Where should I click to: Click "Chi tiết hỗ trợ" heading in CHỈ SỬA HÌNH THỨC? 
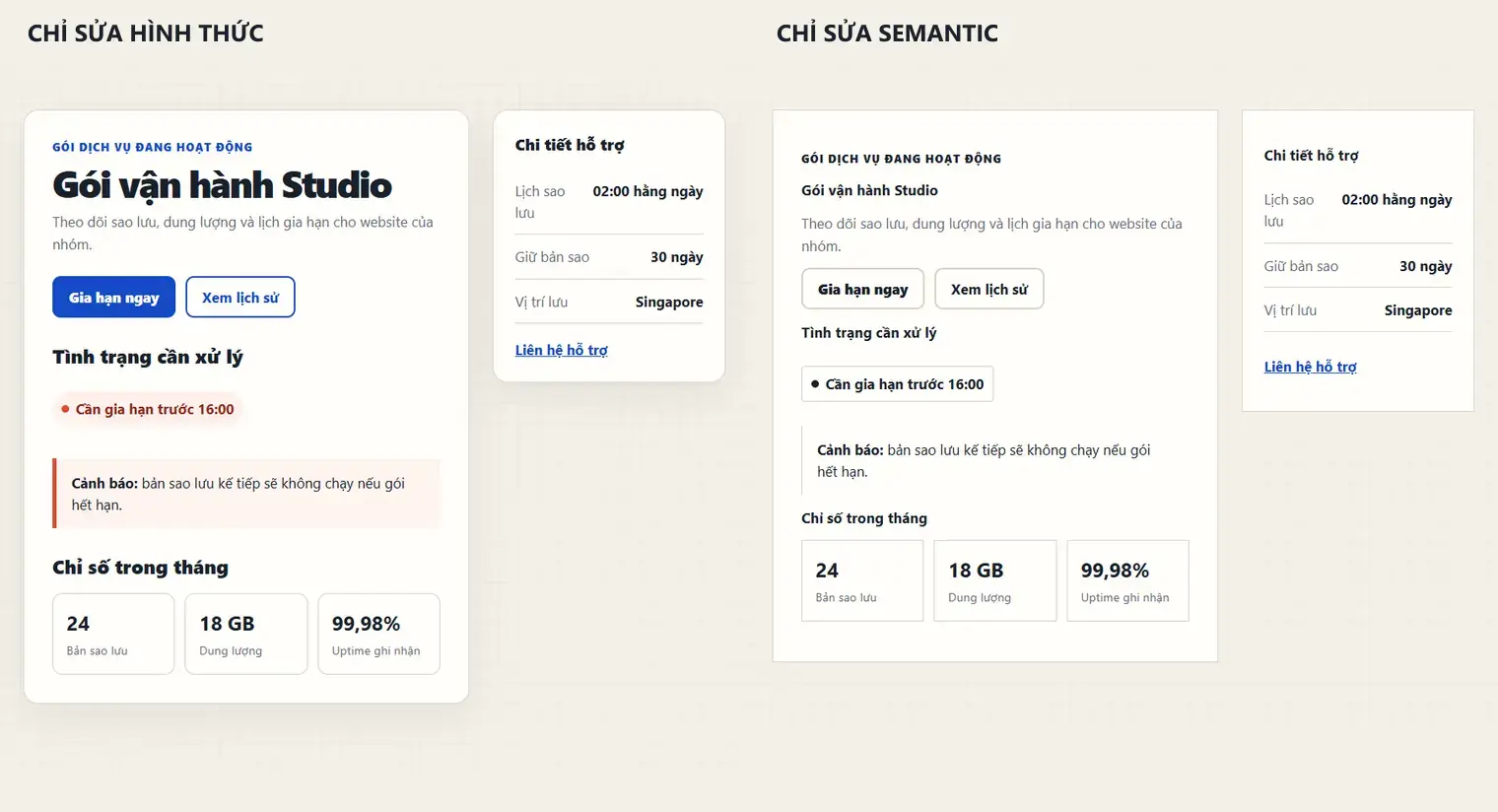[570, 145]
